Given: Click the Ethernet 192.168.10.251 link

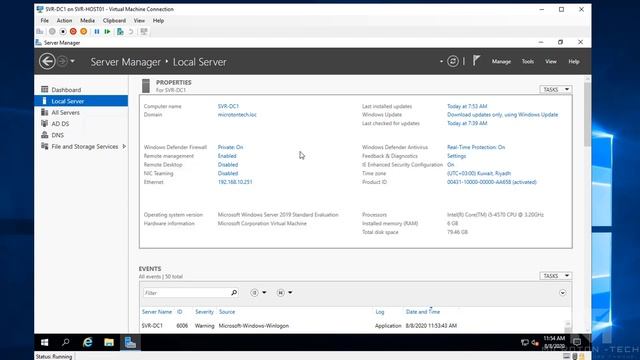Looking at the screenshot, I should pyautogui.click(x=235, y=182).
